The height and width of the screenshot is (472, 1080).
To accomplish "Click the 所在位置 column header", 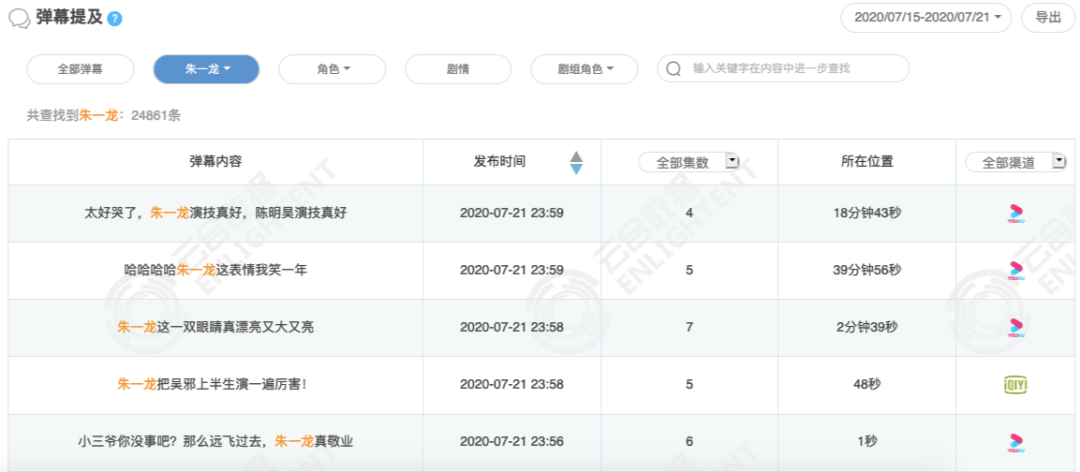I will click(867, 161).
